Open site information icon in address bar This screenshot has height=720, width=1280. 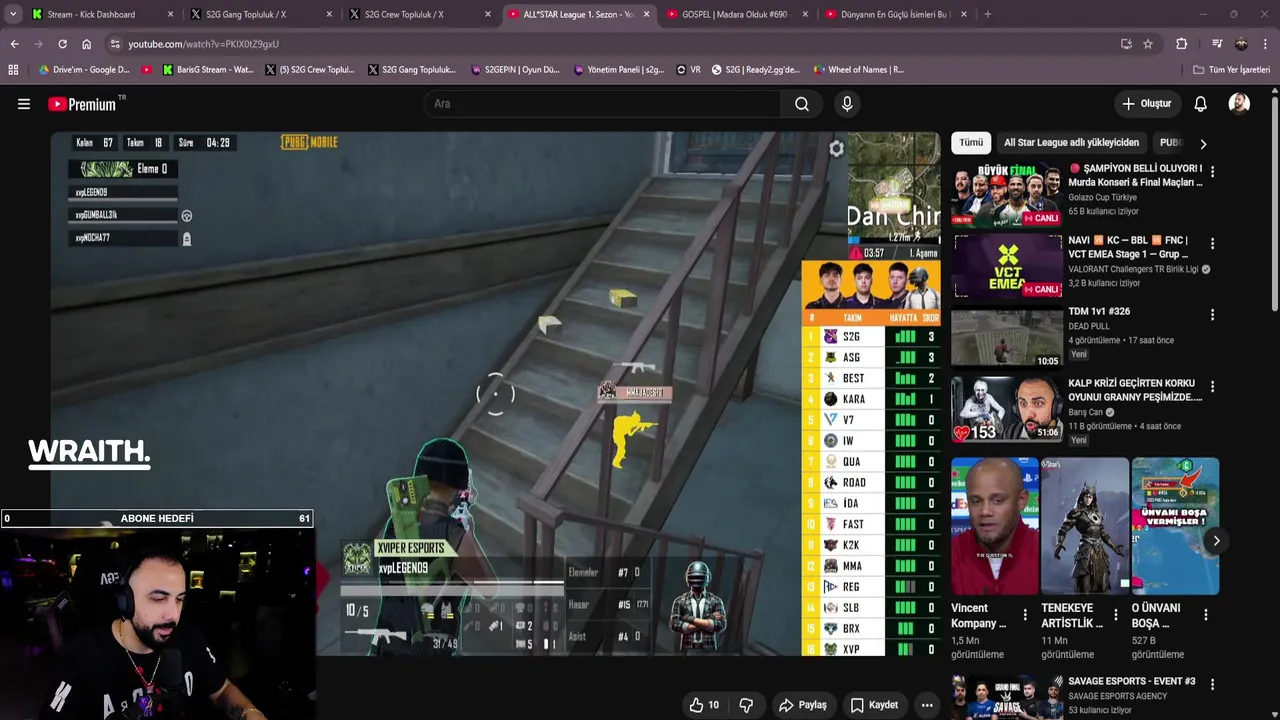click(115, 44)
